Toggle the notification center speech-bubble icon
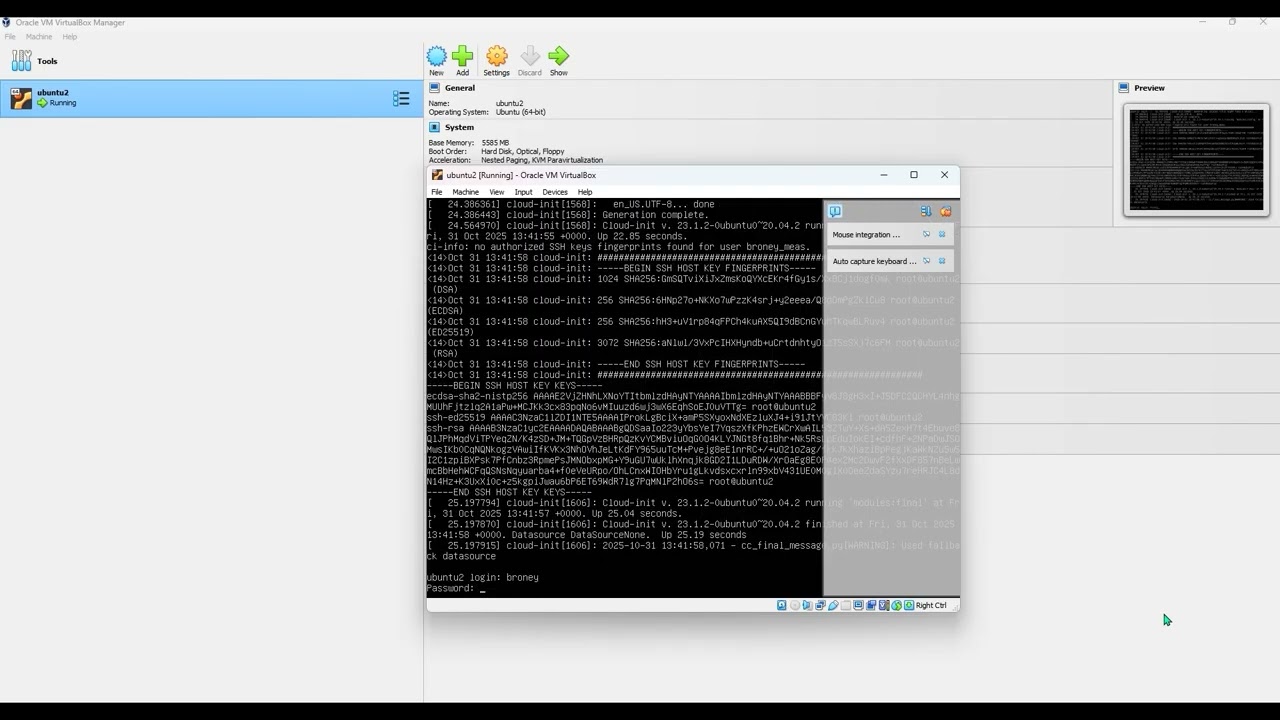Image resolution: width=1280 pixels, height=720 pixels. click(x=835, y=211)
